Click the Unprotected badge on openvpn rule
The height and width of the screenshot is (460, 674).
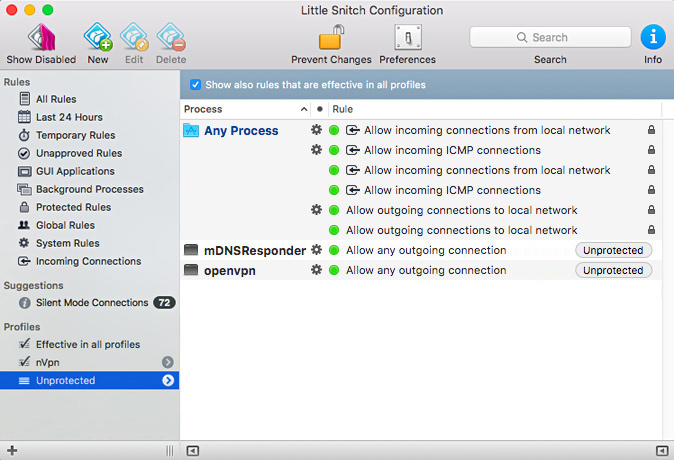click(613, 270)
